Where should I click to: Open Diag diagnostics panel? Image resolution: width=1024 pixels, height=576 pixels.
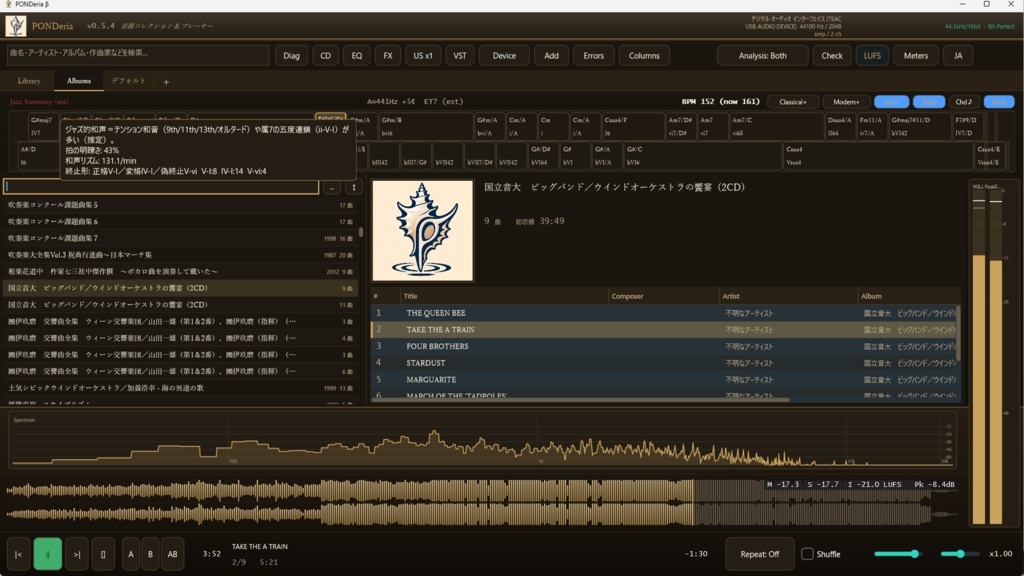point(291,56)
